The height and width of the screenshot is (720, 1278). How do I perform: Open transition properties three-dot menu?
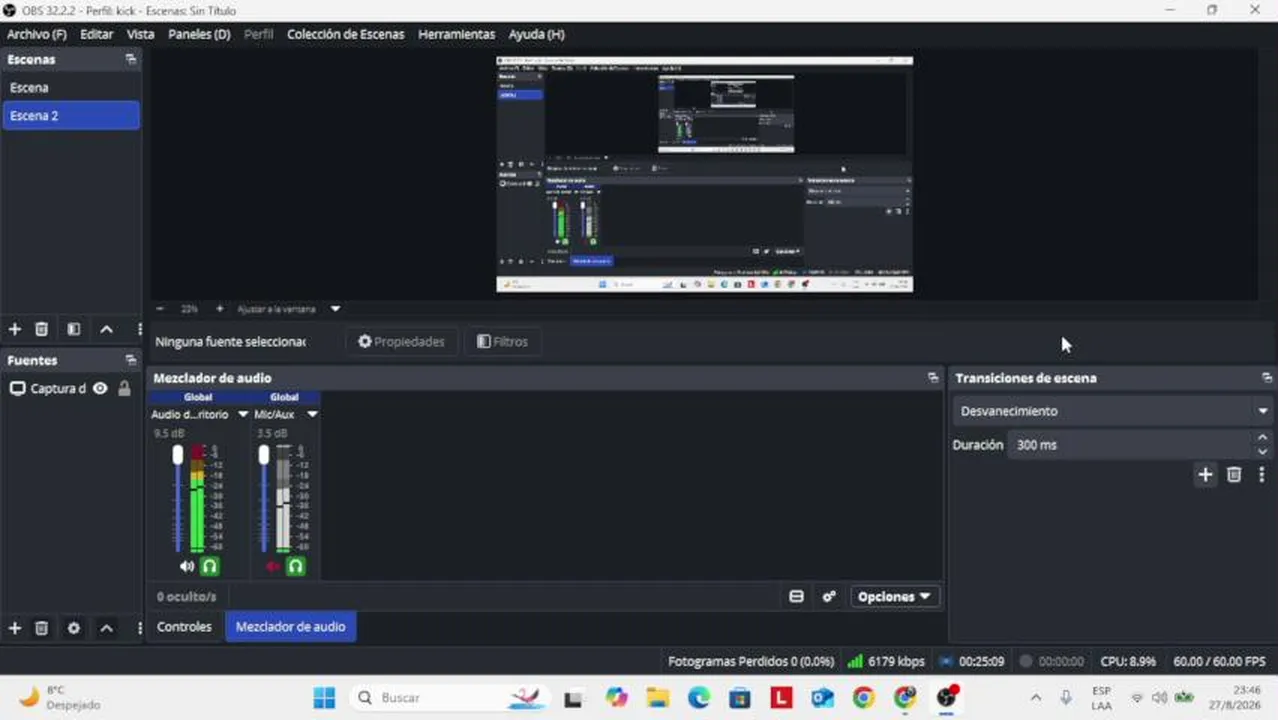pyautogui.click(x=1262, y=475)
